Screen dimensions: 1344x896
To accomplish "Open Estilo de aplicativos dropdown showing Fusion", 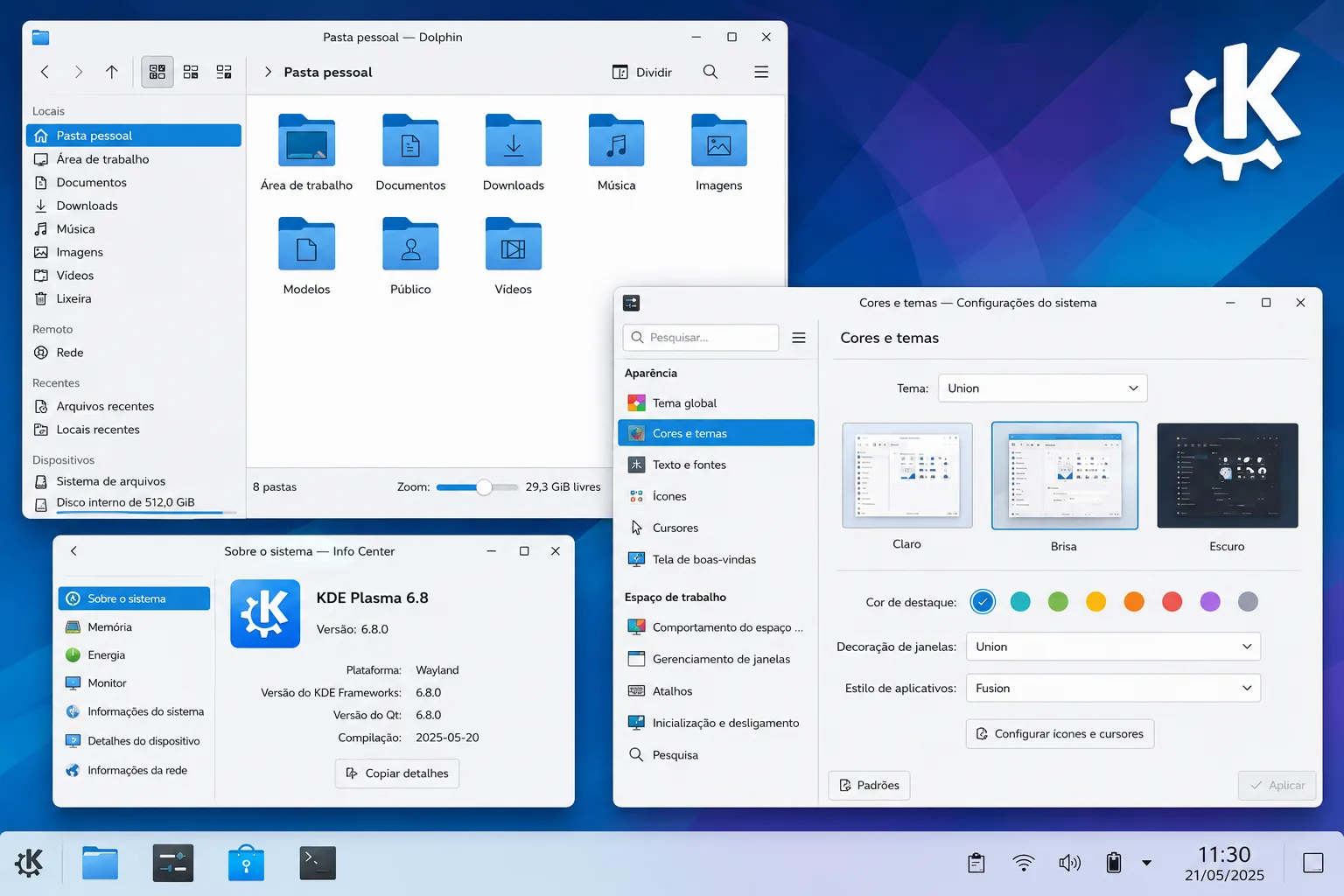I will click(1113, 689).
